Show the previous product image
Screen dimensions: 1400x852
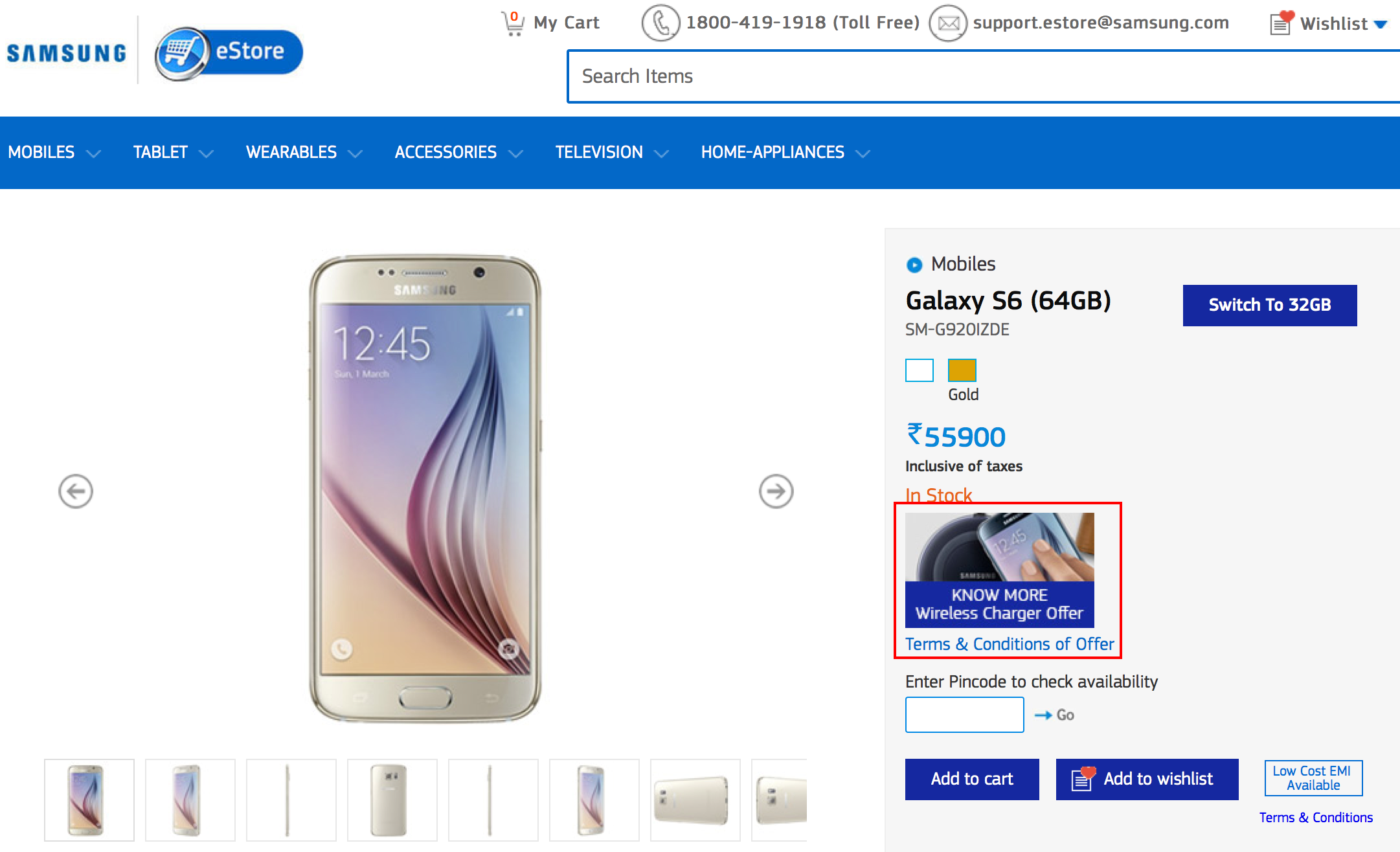click(x=76, y=491)
